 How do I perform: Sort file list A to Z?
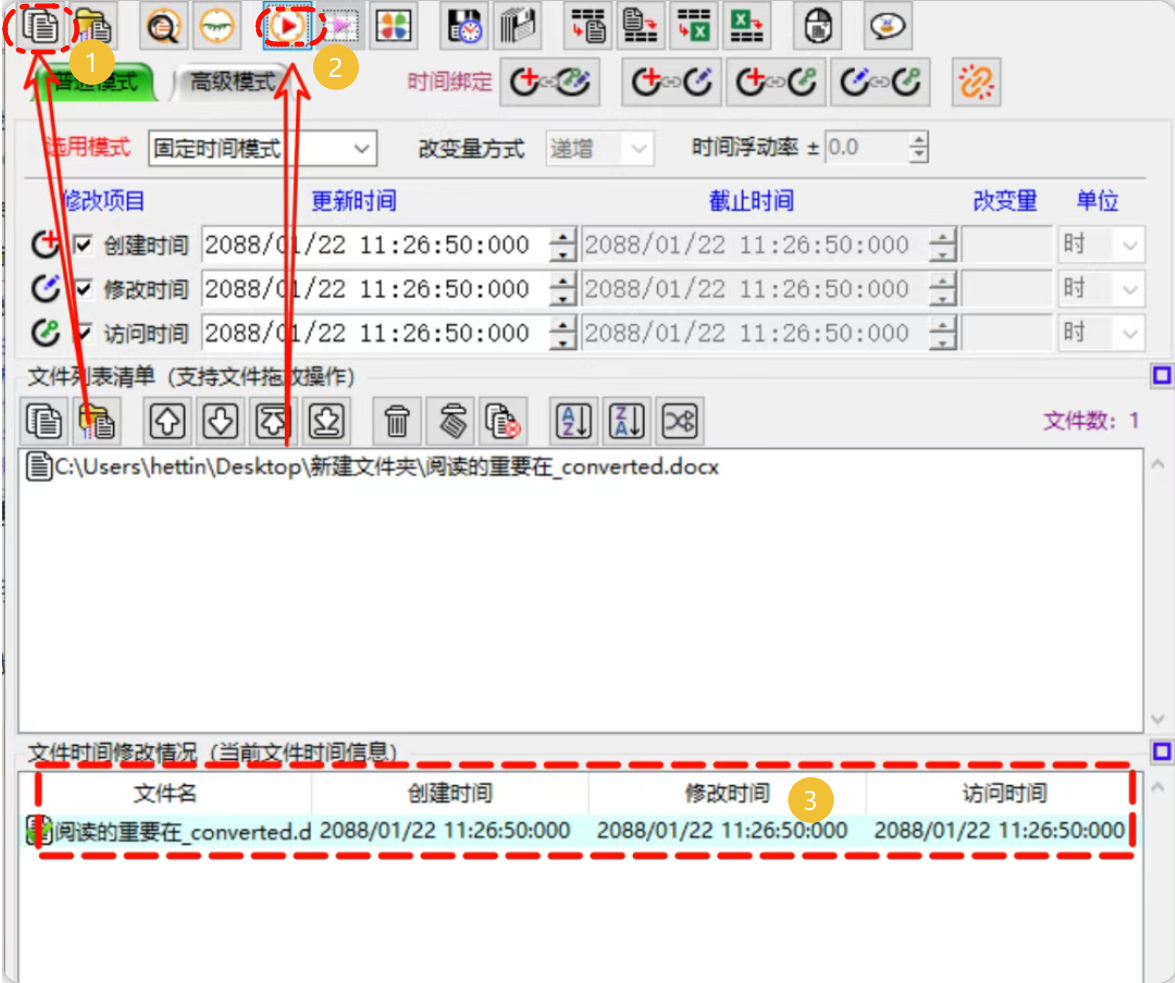(574, 420)
